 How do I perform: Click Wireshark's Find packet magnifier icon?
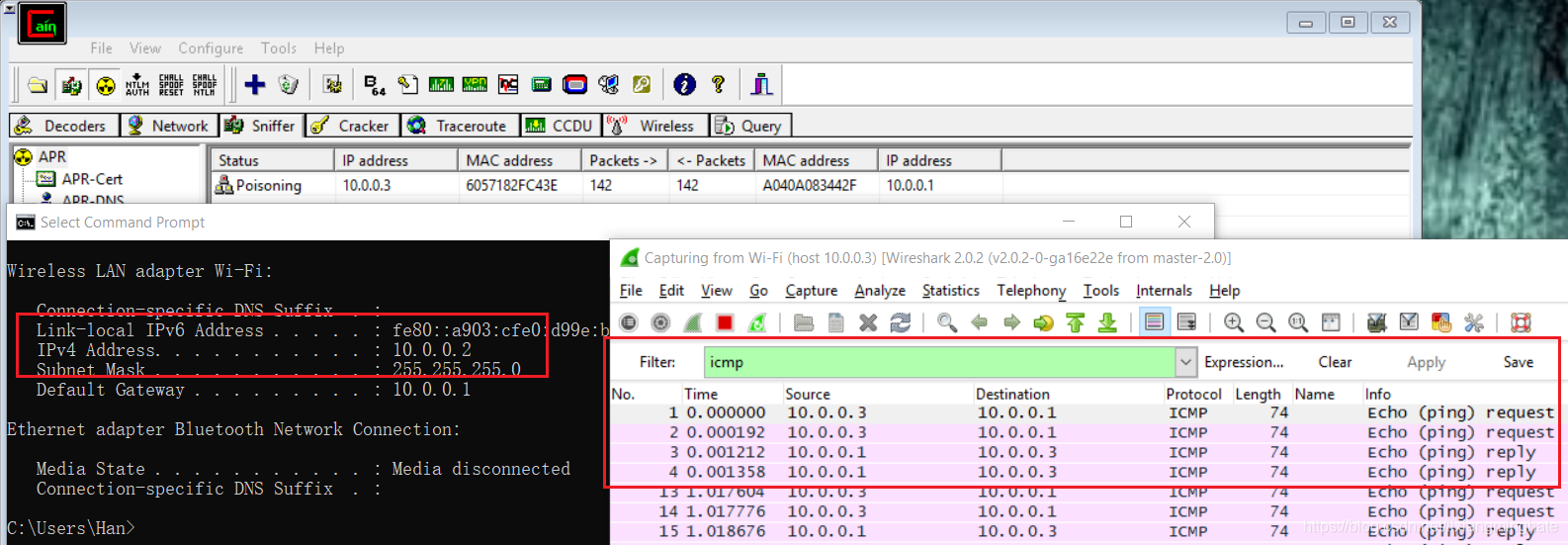[x=947, y=322]
